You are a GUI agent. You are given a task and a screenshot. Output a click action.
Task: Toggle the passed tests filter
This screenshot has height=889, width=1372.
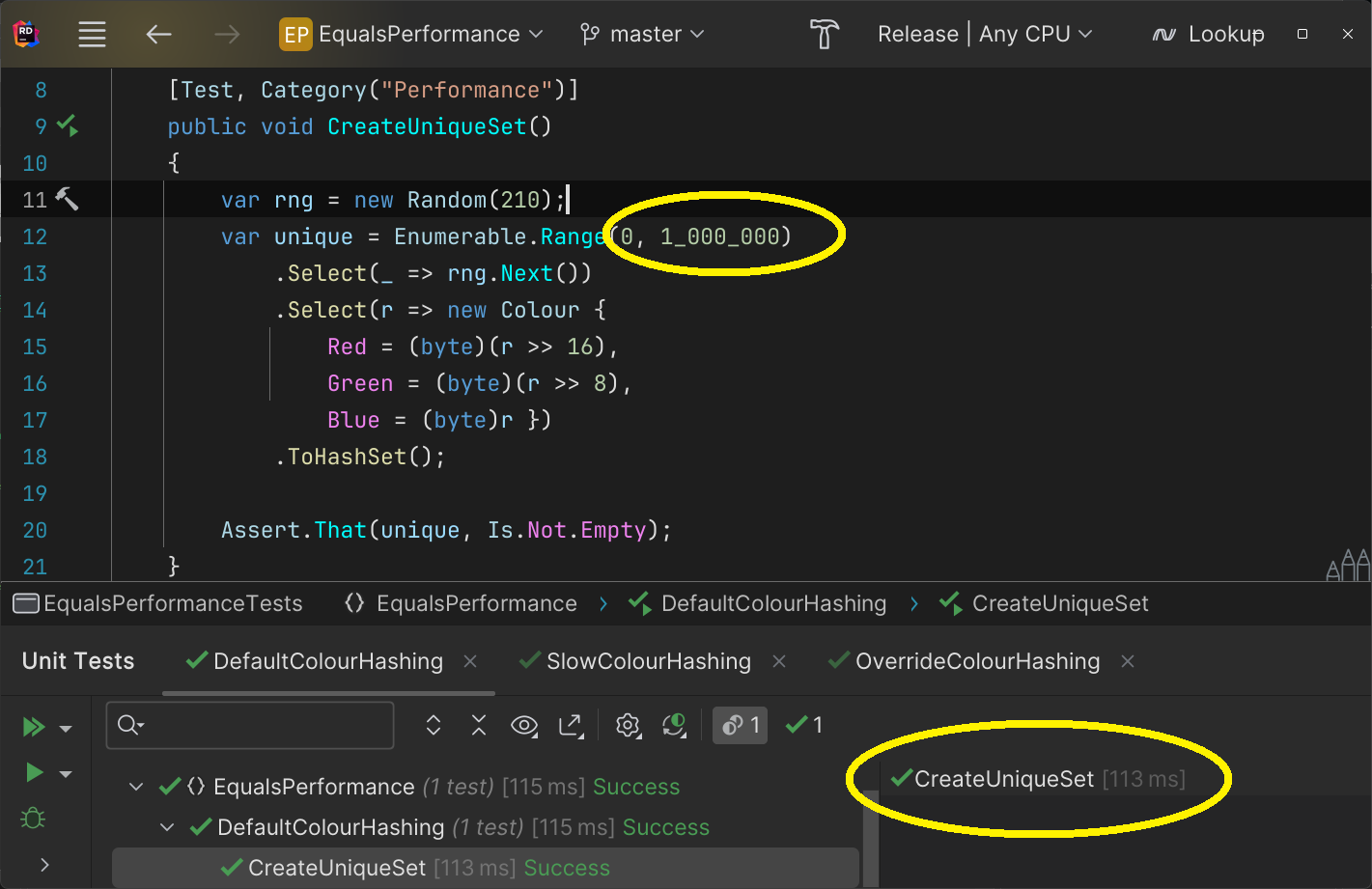tap(803, 725)
